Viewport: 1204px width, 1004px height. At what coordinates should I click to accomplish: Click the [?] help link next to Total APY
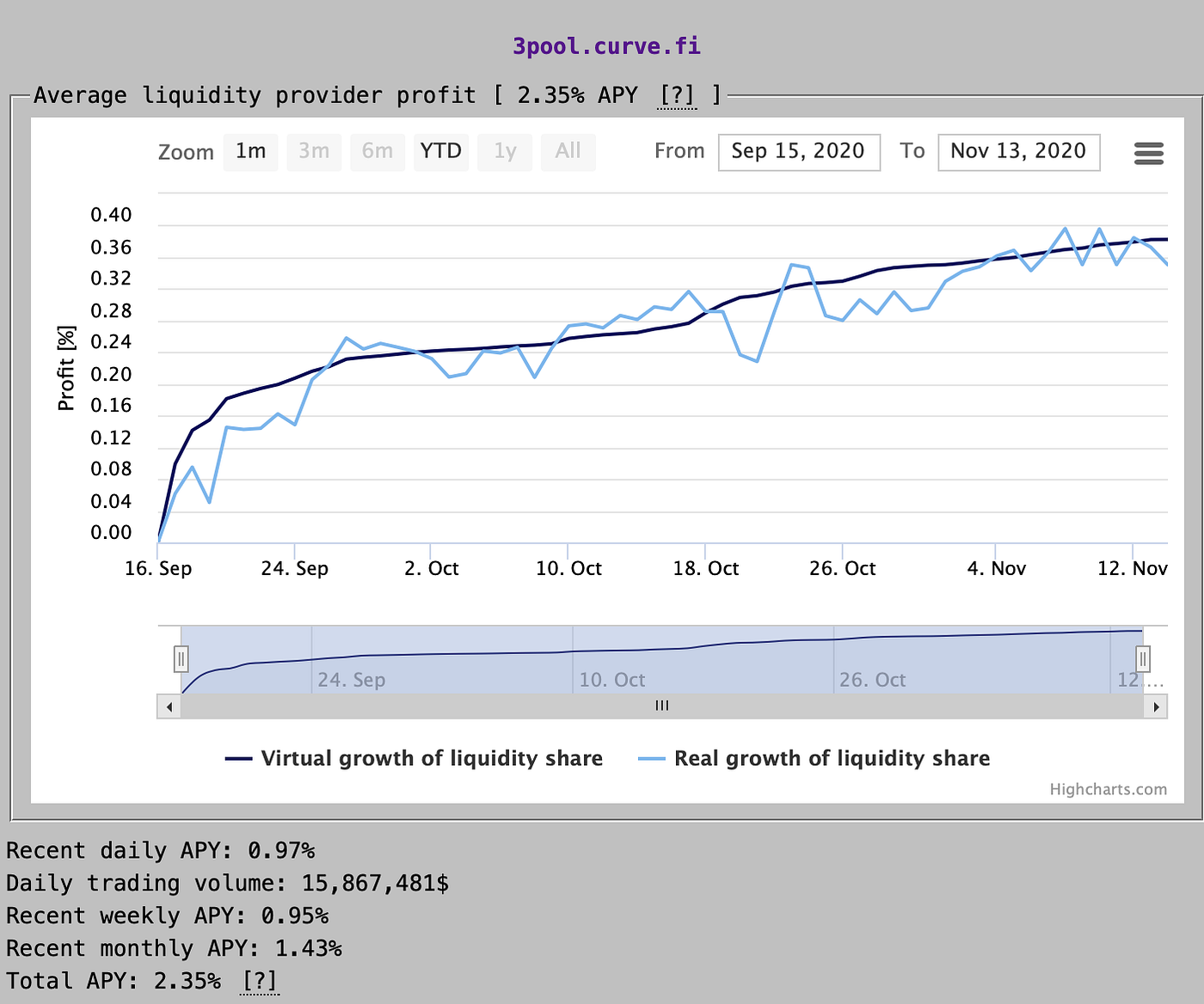pyautogui.click(x=260, y=981)
